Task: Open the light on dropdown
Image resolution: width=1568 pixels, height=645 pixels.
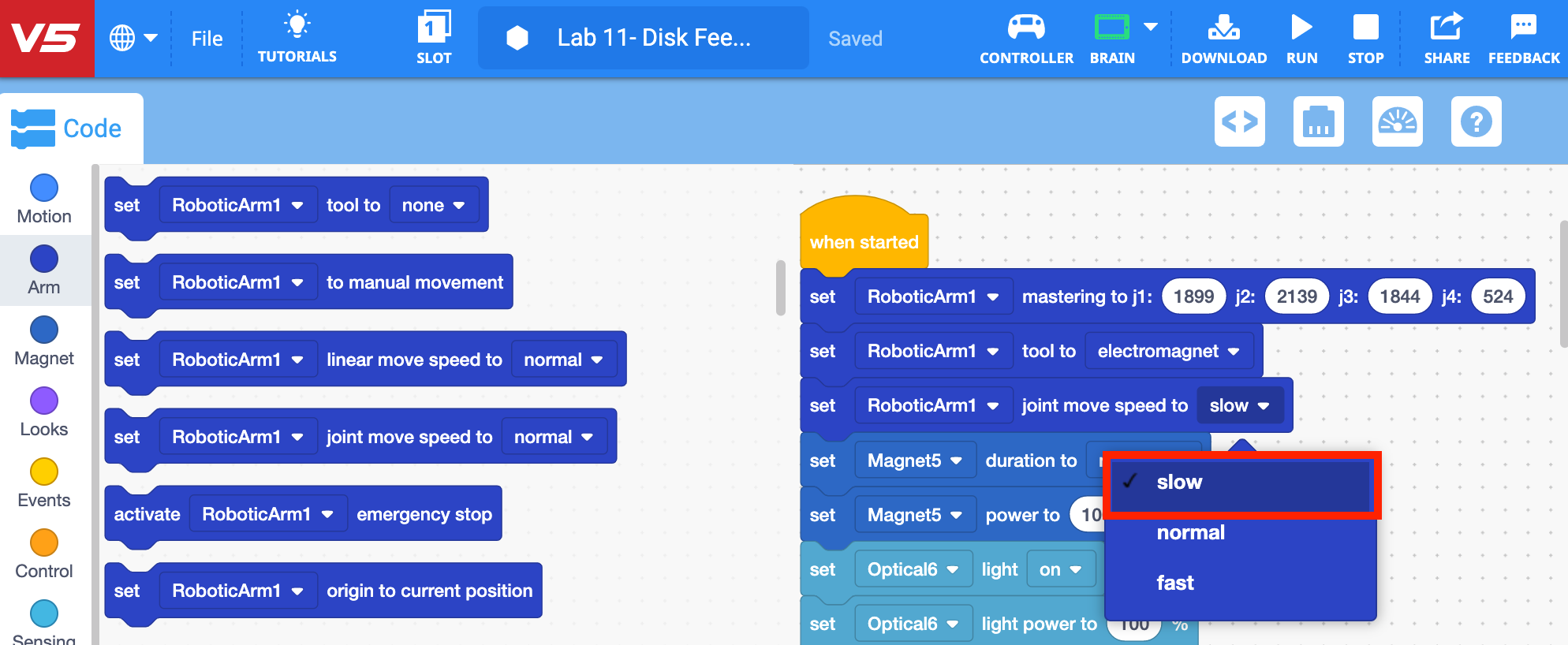Action: 1060,569
